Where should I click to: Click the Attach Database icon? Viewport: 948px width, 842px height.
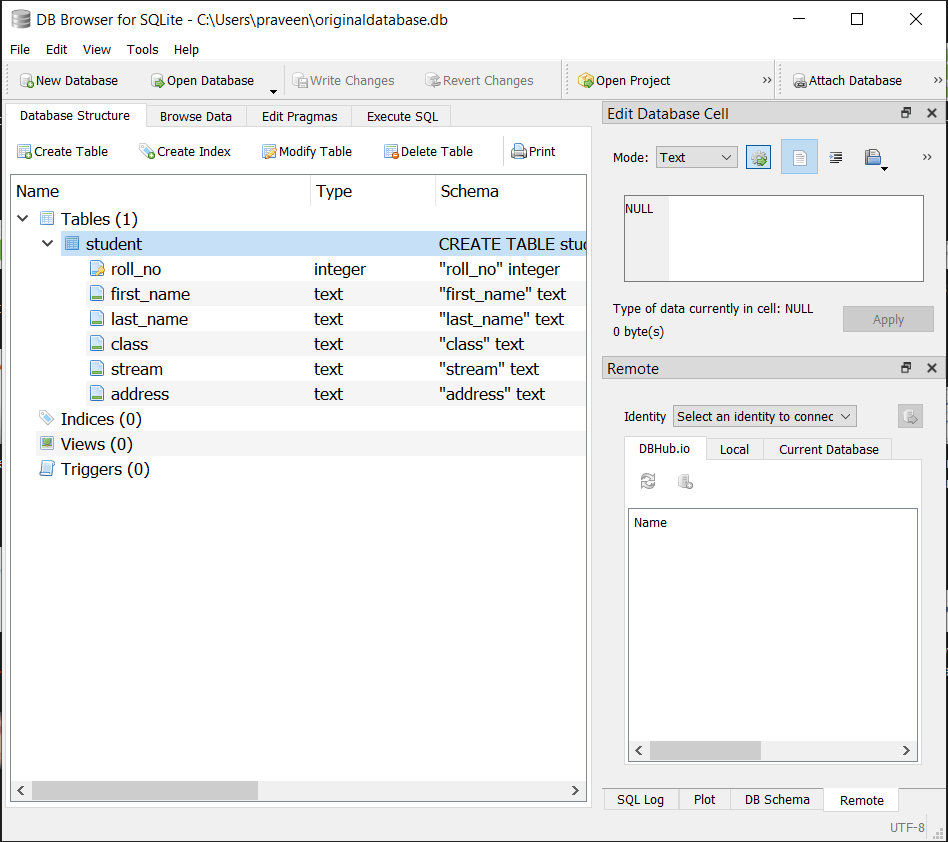pos(848,80)
